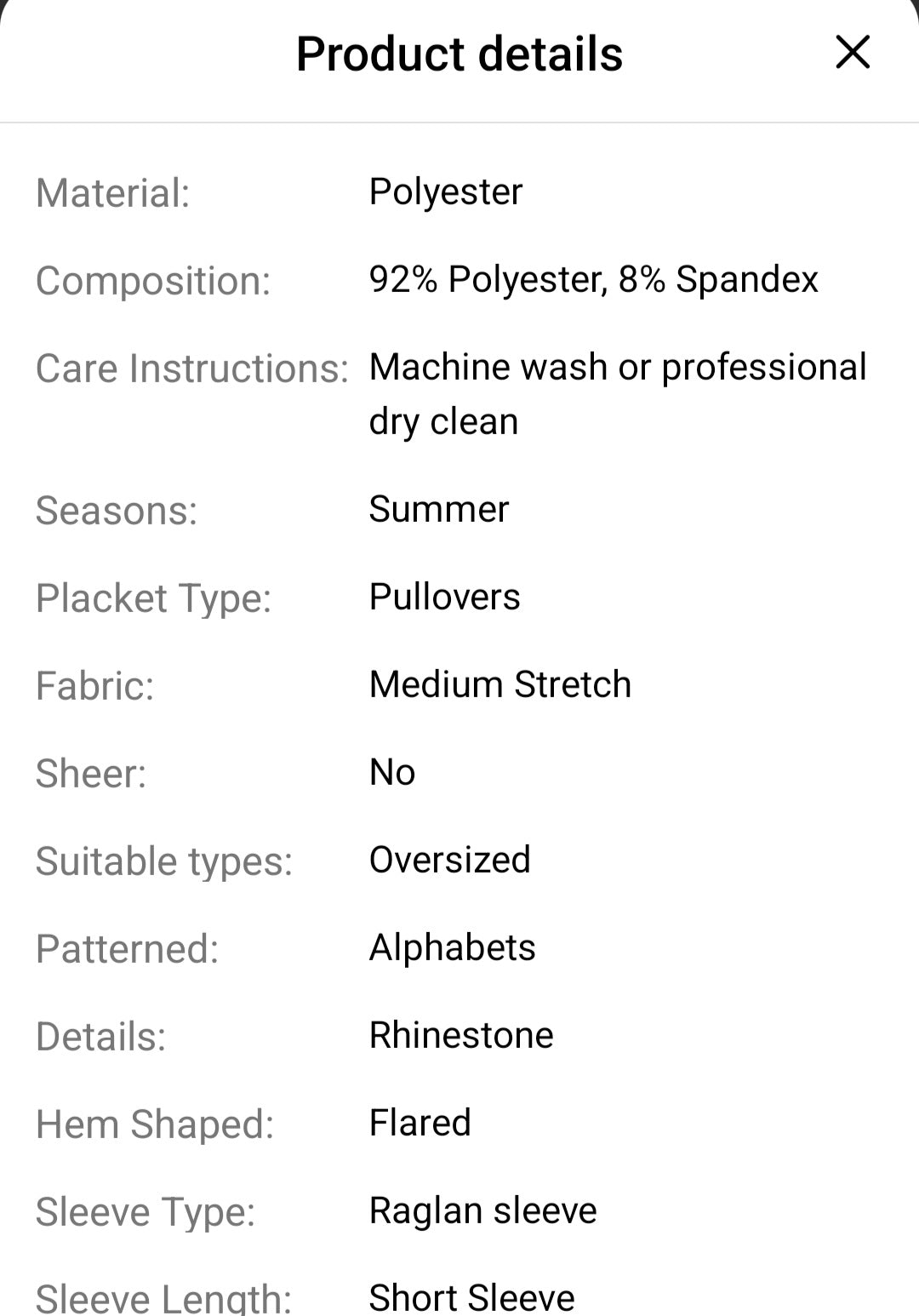Tap the Short Sleeve value

[x=471, y=1297]
